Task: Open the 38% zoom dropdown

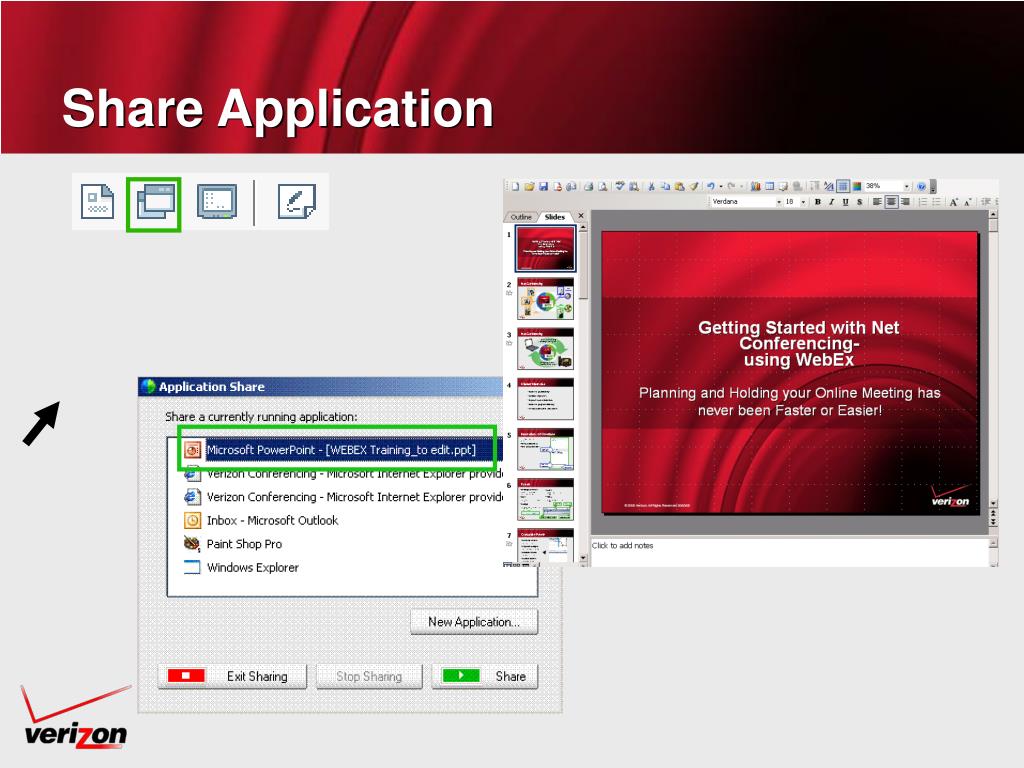Action: pyautogui.click(x=907, y=186)
